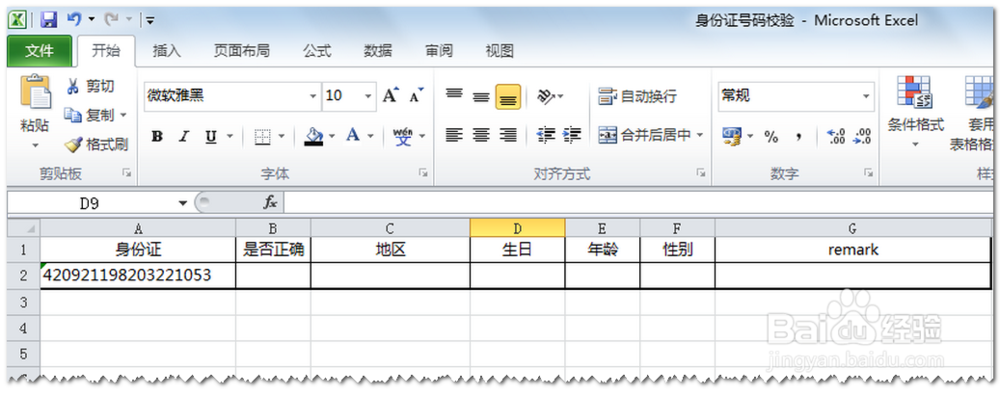1000x395 pixels.
Task: Switch to the 视图 ribbon tab
Action: (499, 51)
